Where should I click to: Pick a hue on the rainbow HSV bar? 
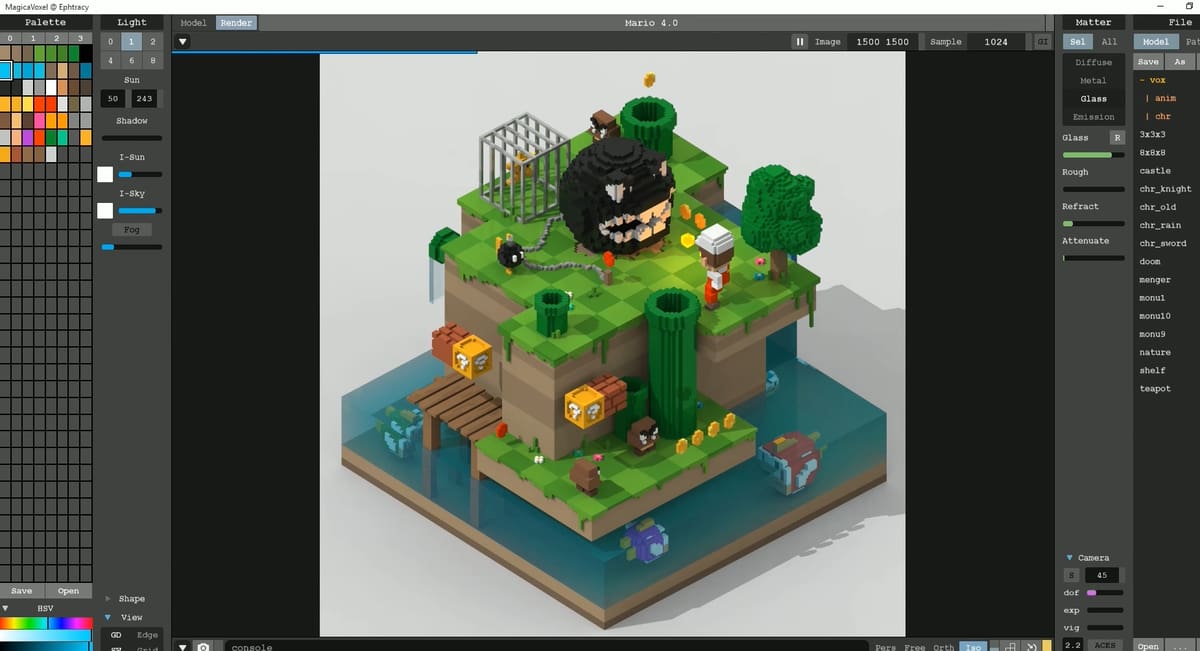pyautogui.click(x=46, y=623)
